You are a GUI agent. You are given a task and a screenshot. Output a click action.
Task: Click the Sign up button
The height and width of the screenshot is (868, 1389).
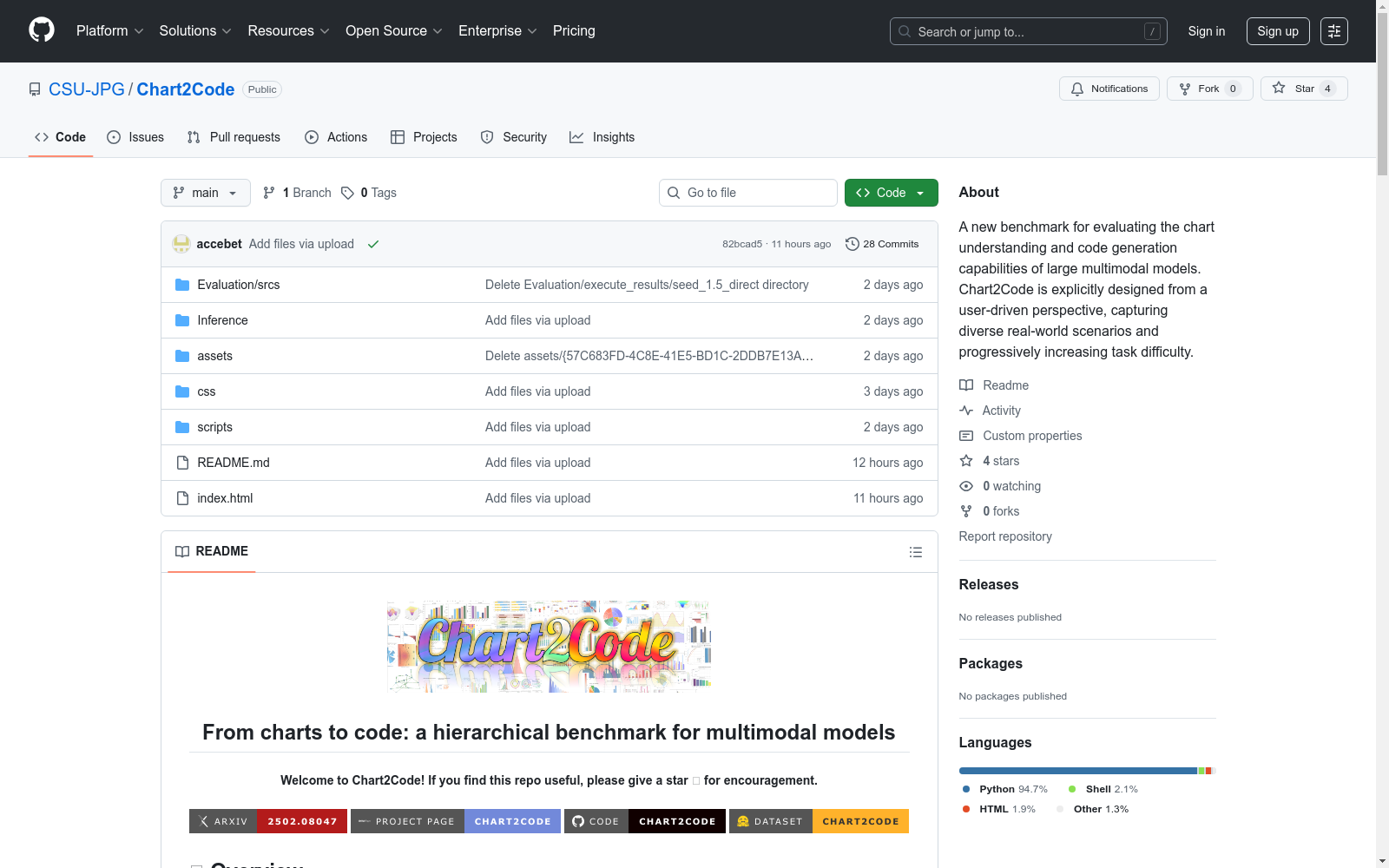coord(1278,31)
